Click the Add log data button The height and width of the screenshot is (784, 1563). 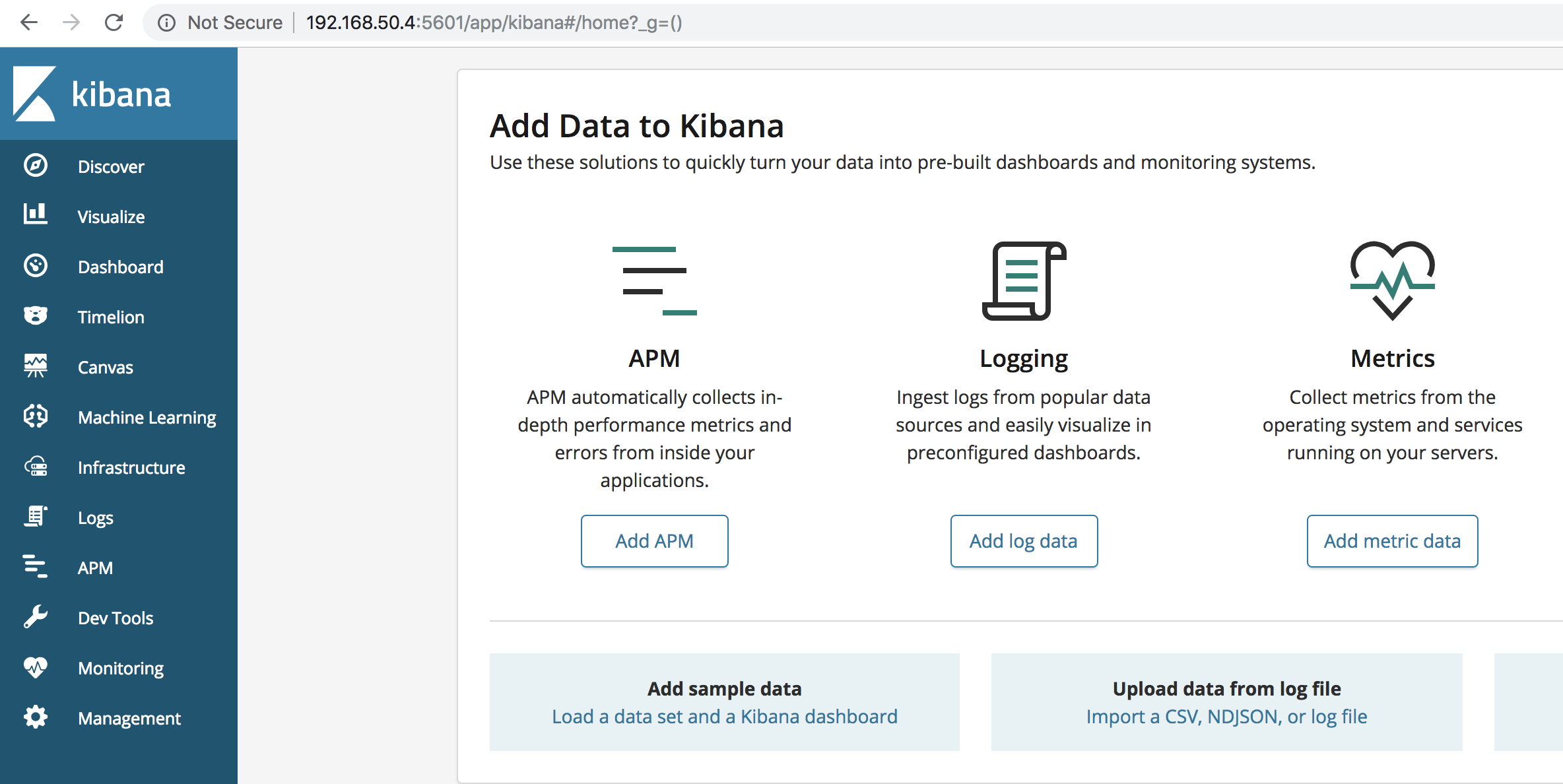tap(1023, 540)
